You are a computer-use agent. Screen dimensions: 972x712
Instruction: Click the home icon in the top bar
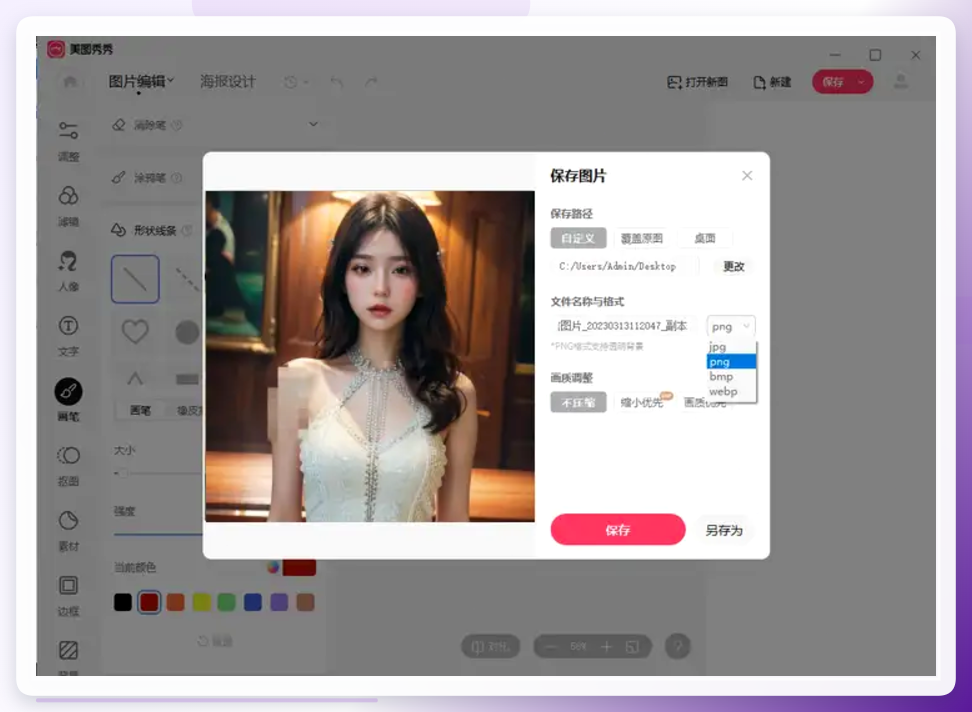(x=70, y=82)
